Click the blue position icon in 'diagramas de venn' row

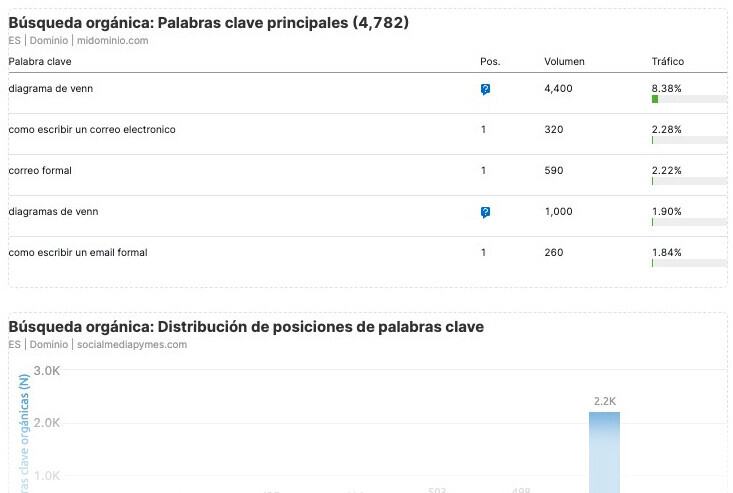(485, 212)
